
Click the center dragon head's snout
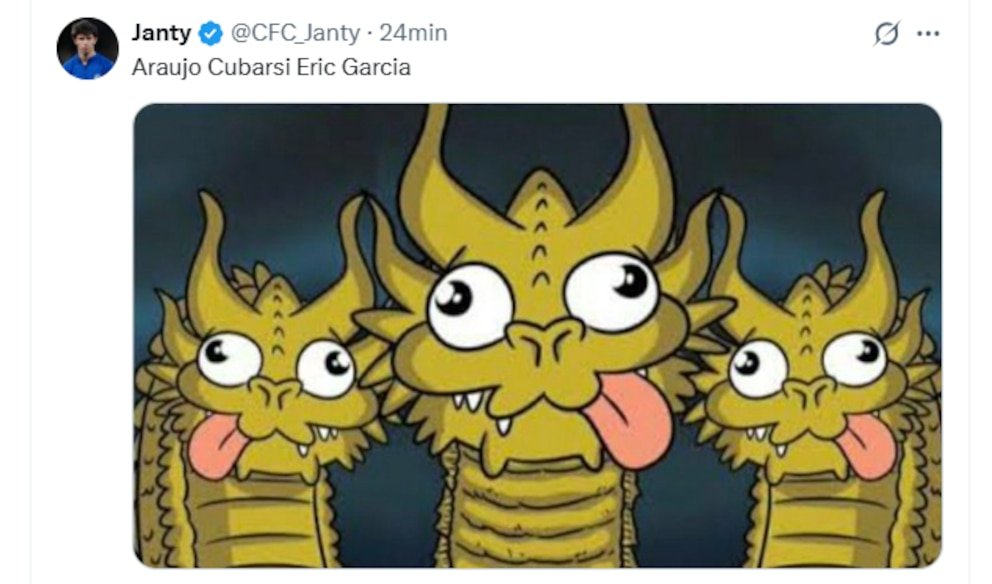coord(545,344)
